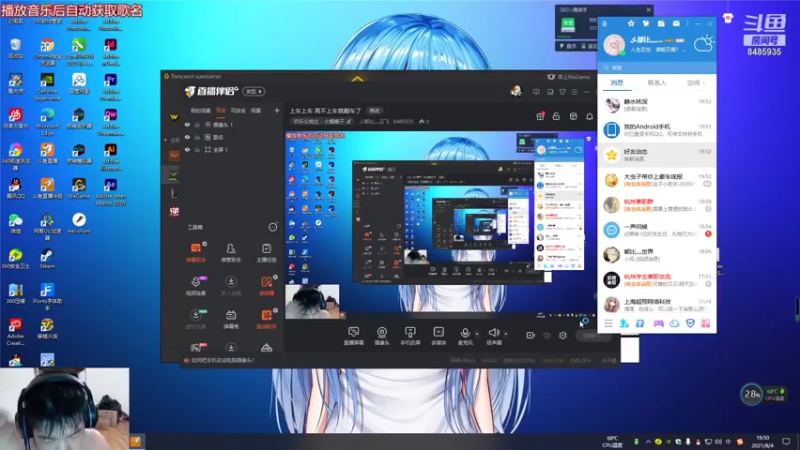Open the 弹幕秀 tool
The image size is (800, 450).
(x=231, y=319)
